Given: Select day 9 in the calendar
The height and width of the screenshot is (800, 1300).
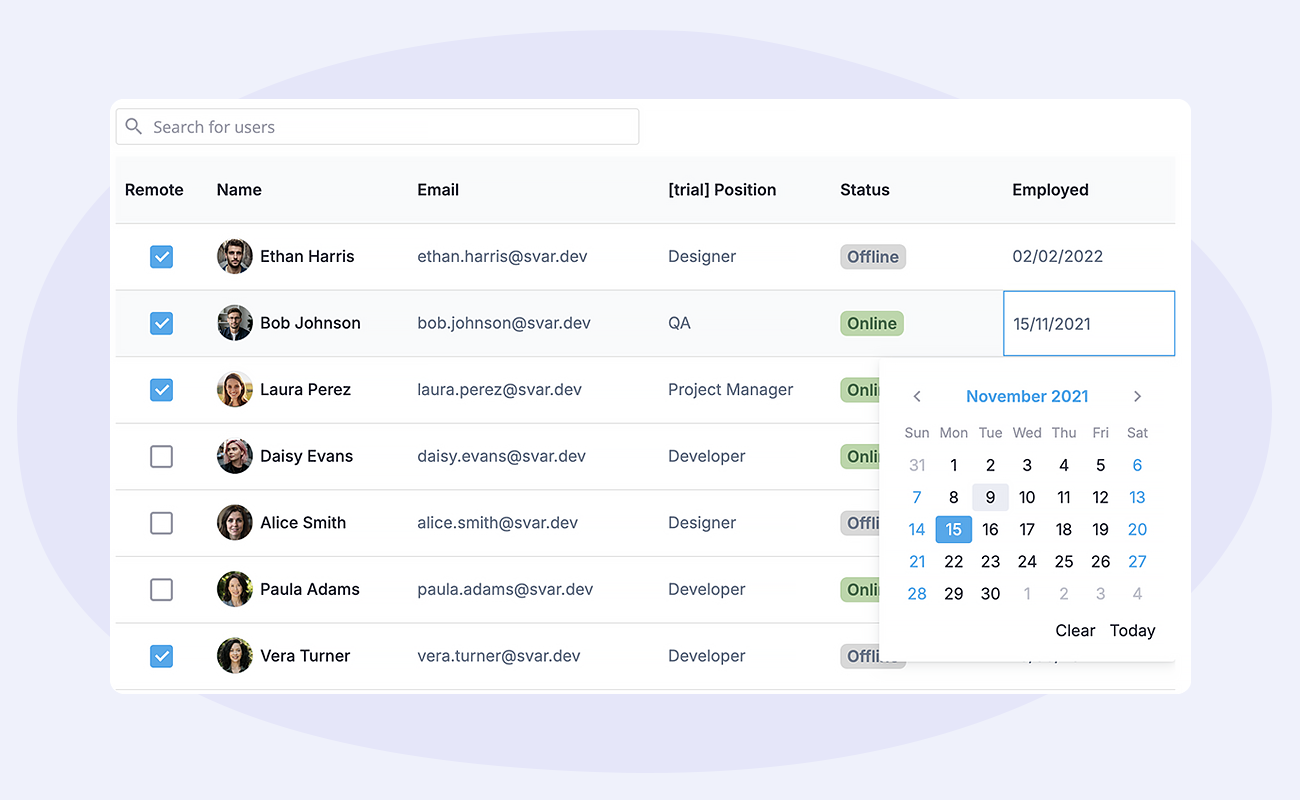Looking at the screenshot, I should [x=990, y=498].
